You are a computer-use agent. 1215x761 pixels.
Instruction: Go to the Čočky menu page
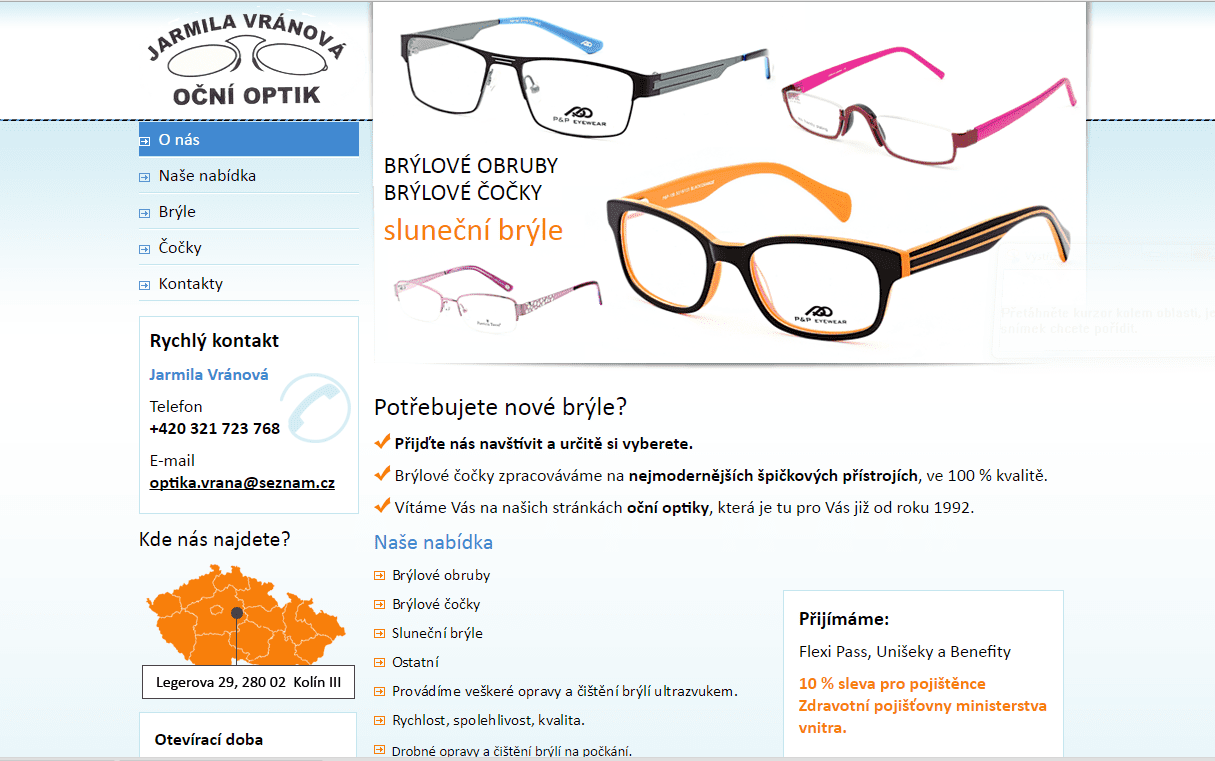[x=249, y=248]
